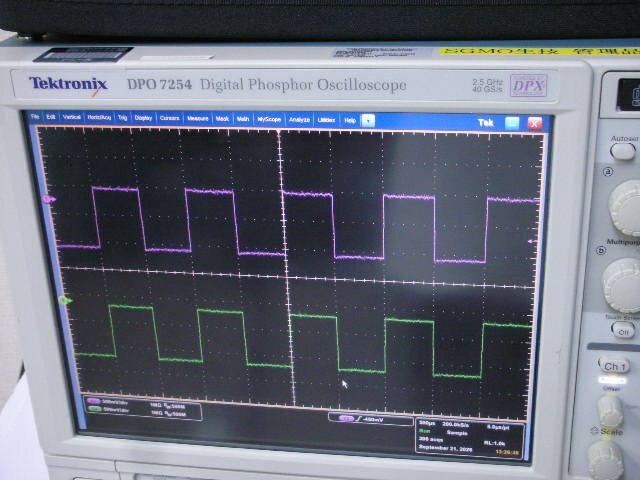Minimize the TekScope application window

point(512,123)
